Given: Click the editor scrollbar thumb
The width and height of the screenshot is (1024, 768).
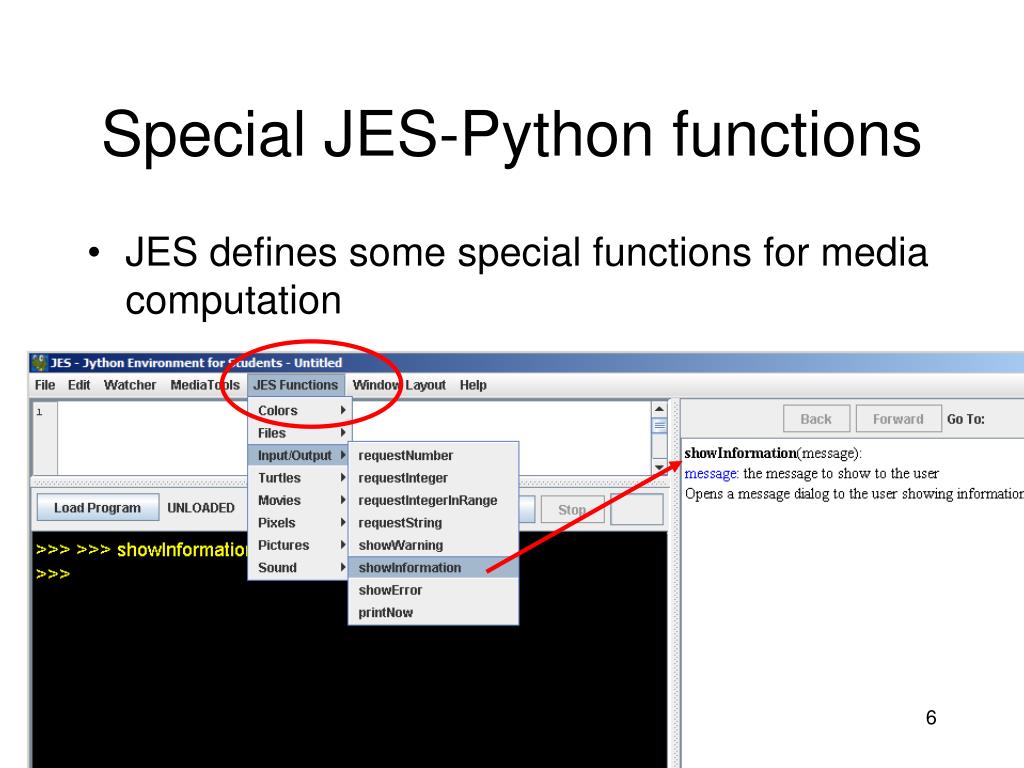Looking at the screenshot, I should [x=659, y=426].
